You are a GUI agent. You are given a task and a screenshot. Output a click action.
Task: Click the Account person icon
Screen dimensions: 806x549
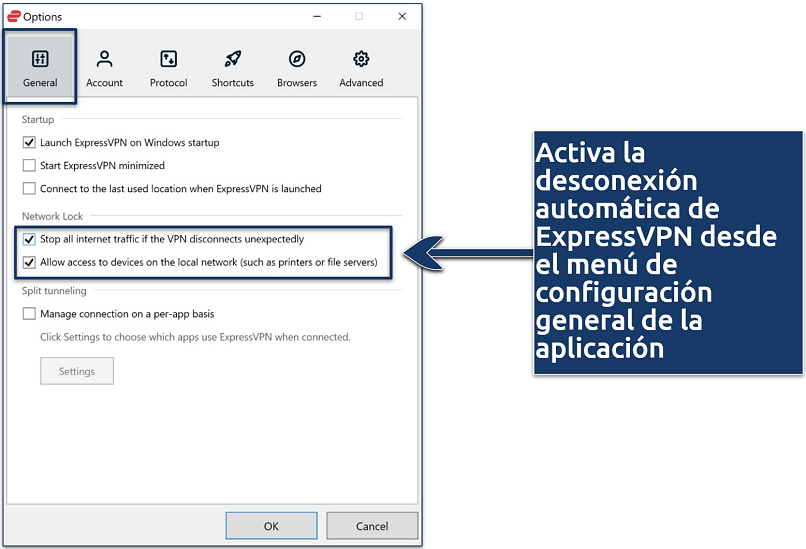tap(104, 59)
